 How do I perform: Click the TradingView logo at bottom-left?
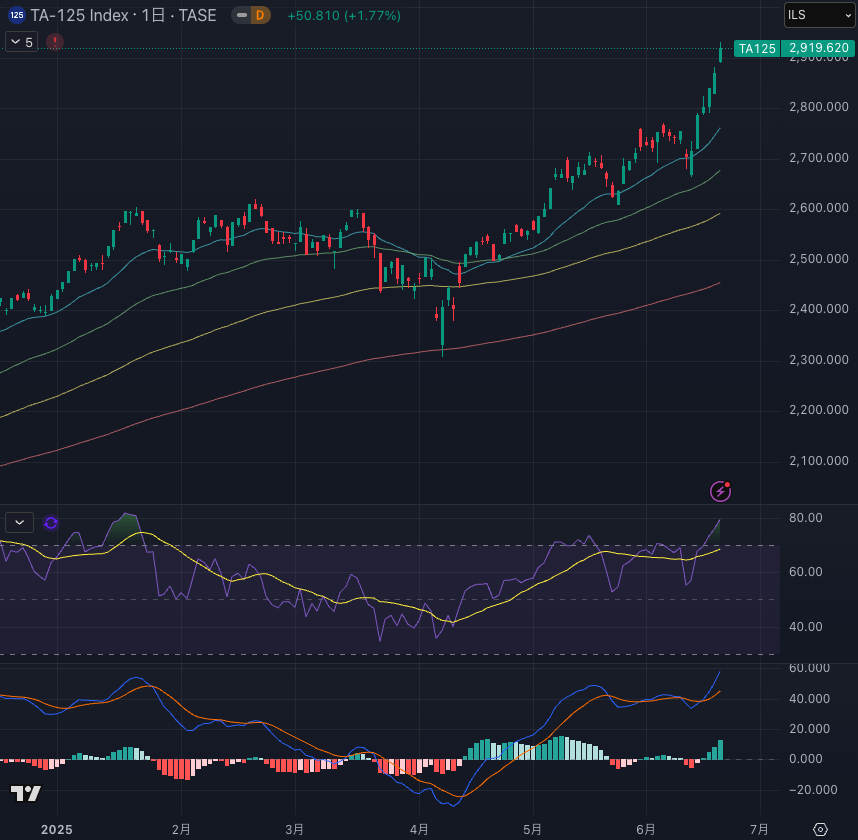26,793
